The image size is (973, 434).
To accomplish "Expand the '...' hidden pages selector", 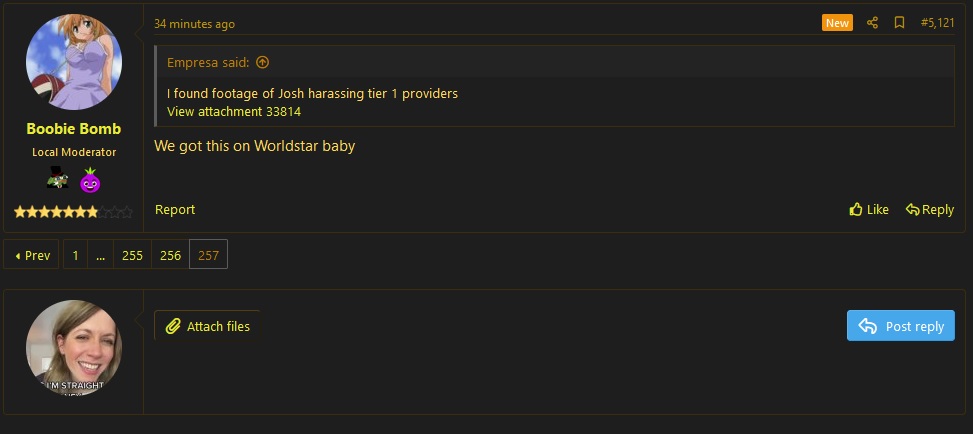I will 100,255.
